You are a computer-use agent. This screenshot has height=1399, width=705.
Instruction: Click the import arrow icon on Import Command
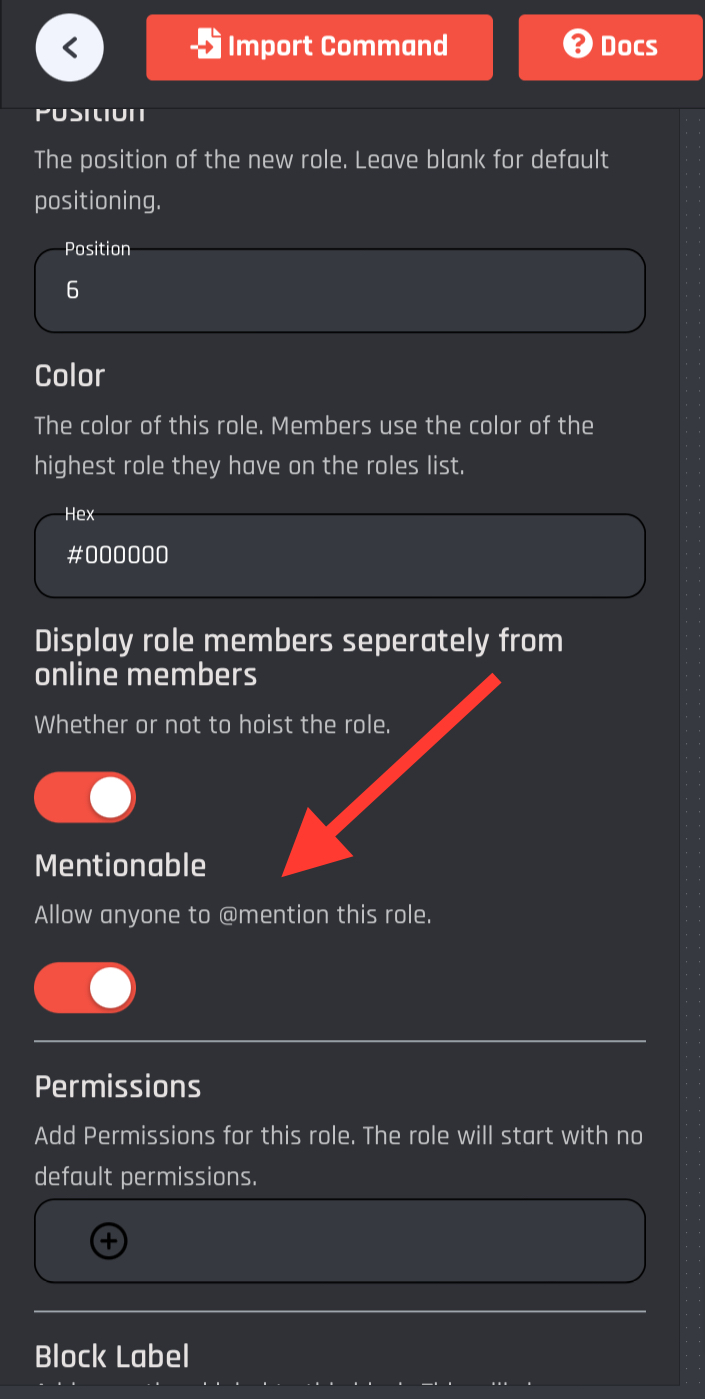[206, 46]
